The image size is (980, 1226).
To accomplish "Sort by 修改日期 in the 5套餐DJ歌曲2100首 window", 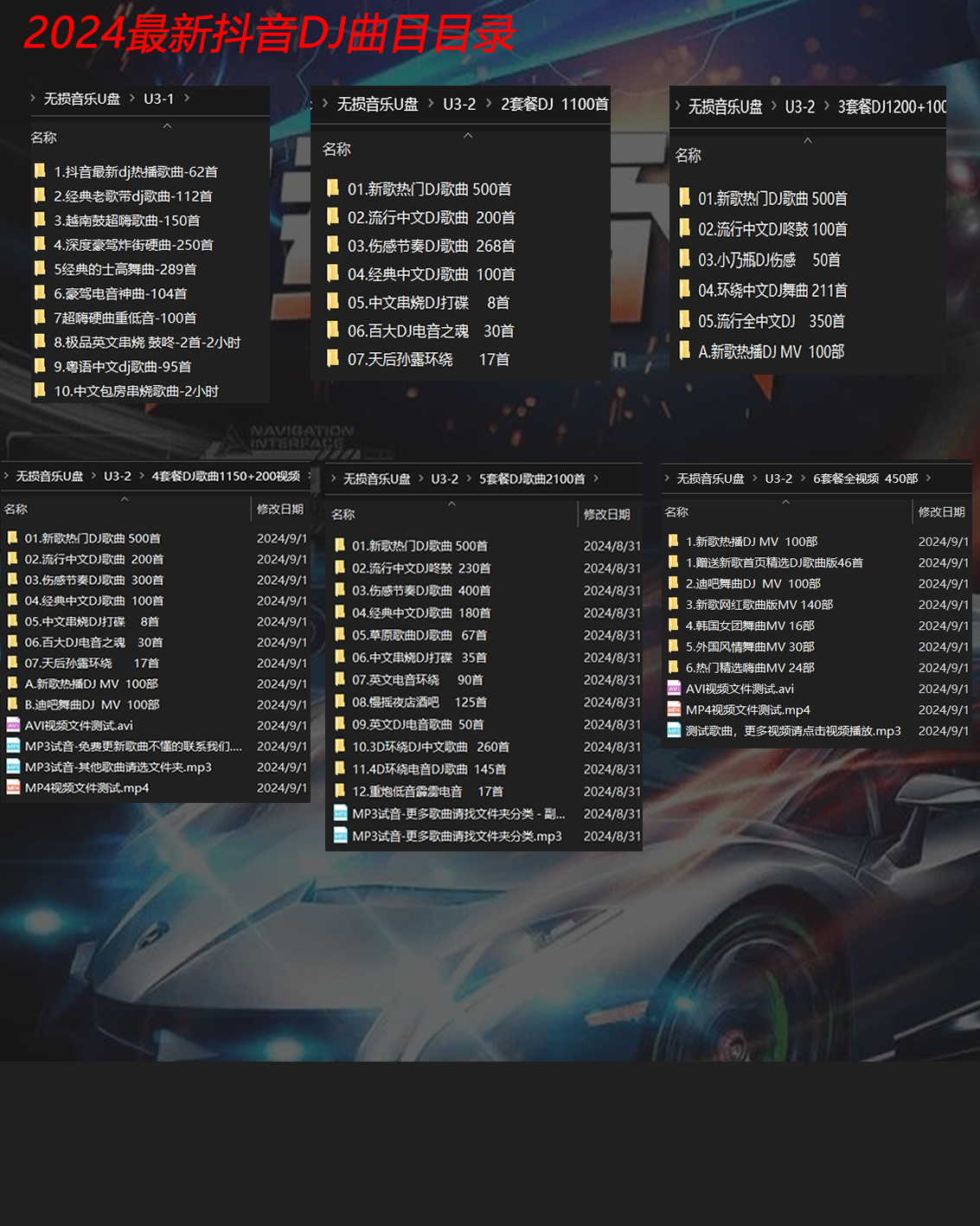I will click(606, 514).
